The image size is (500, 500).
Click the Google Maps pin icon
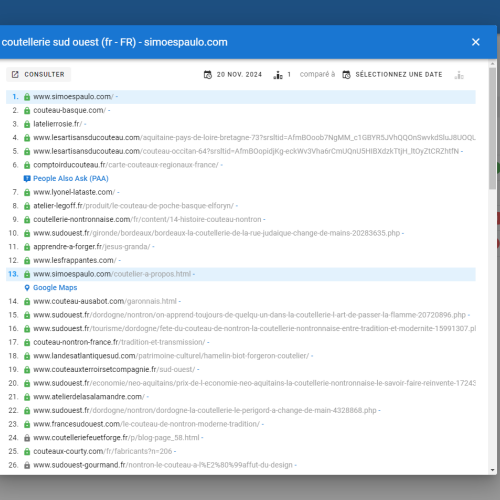tap(27, 288)
